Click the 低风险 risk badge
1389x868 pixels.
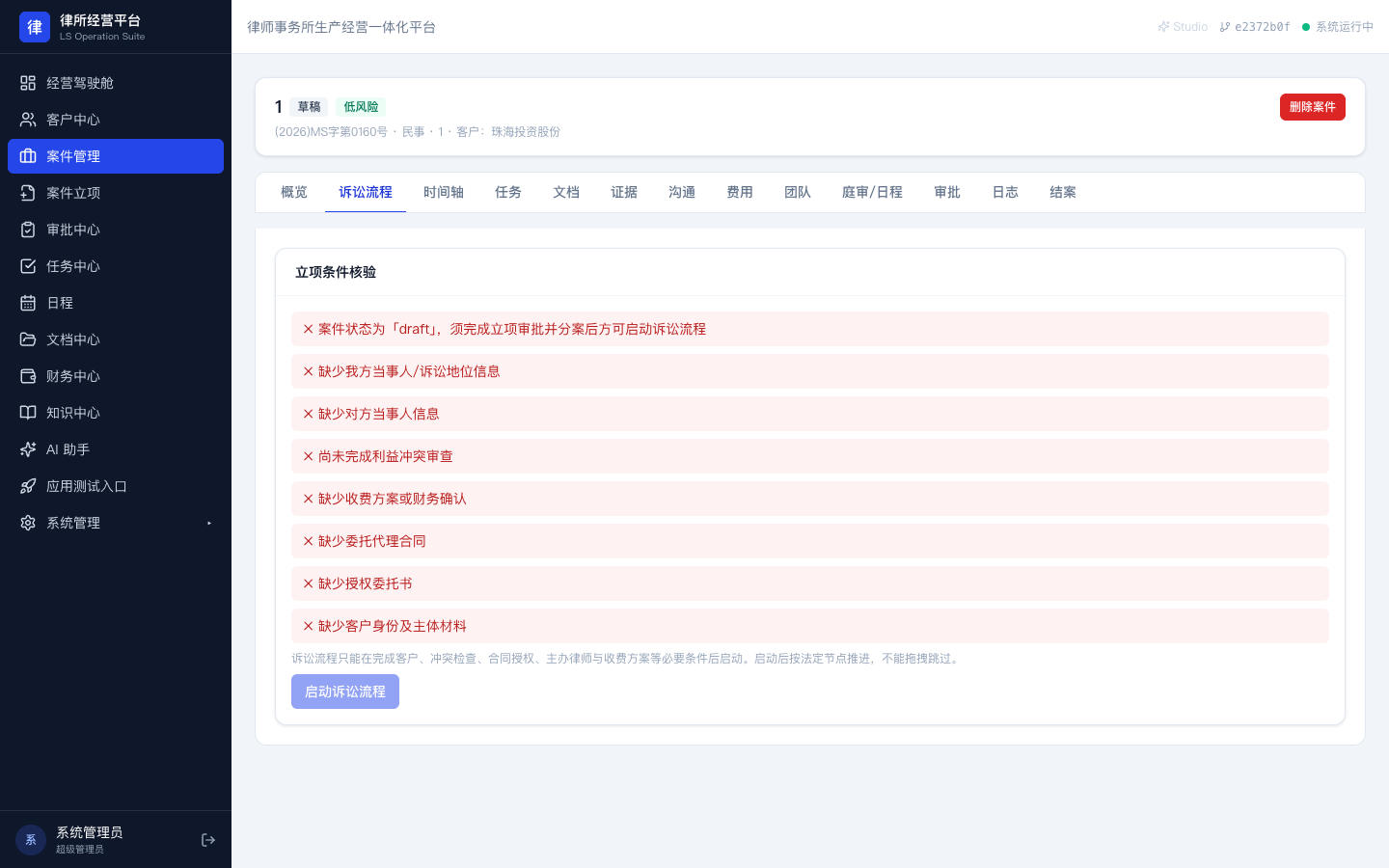tap(361, 107)
